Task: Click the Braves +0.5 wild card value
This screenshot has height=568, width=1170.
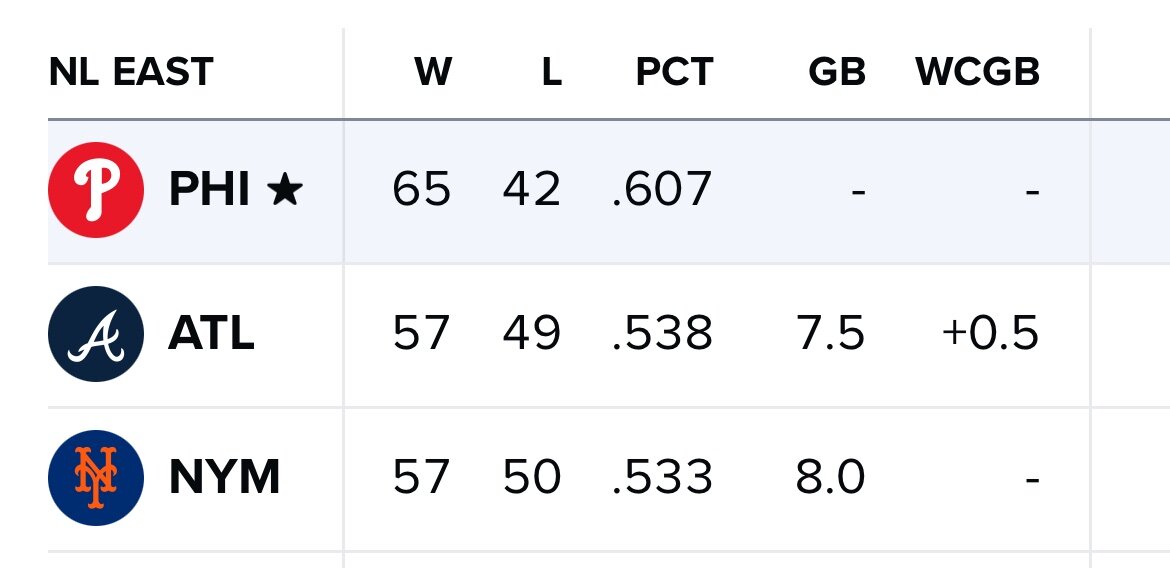Action: click(x=990, y=334)
